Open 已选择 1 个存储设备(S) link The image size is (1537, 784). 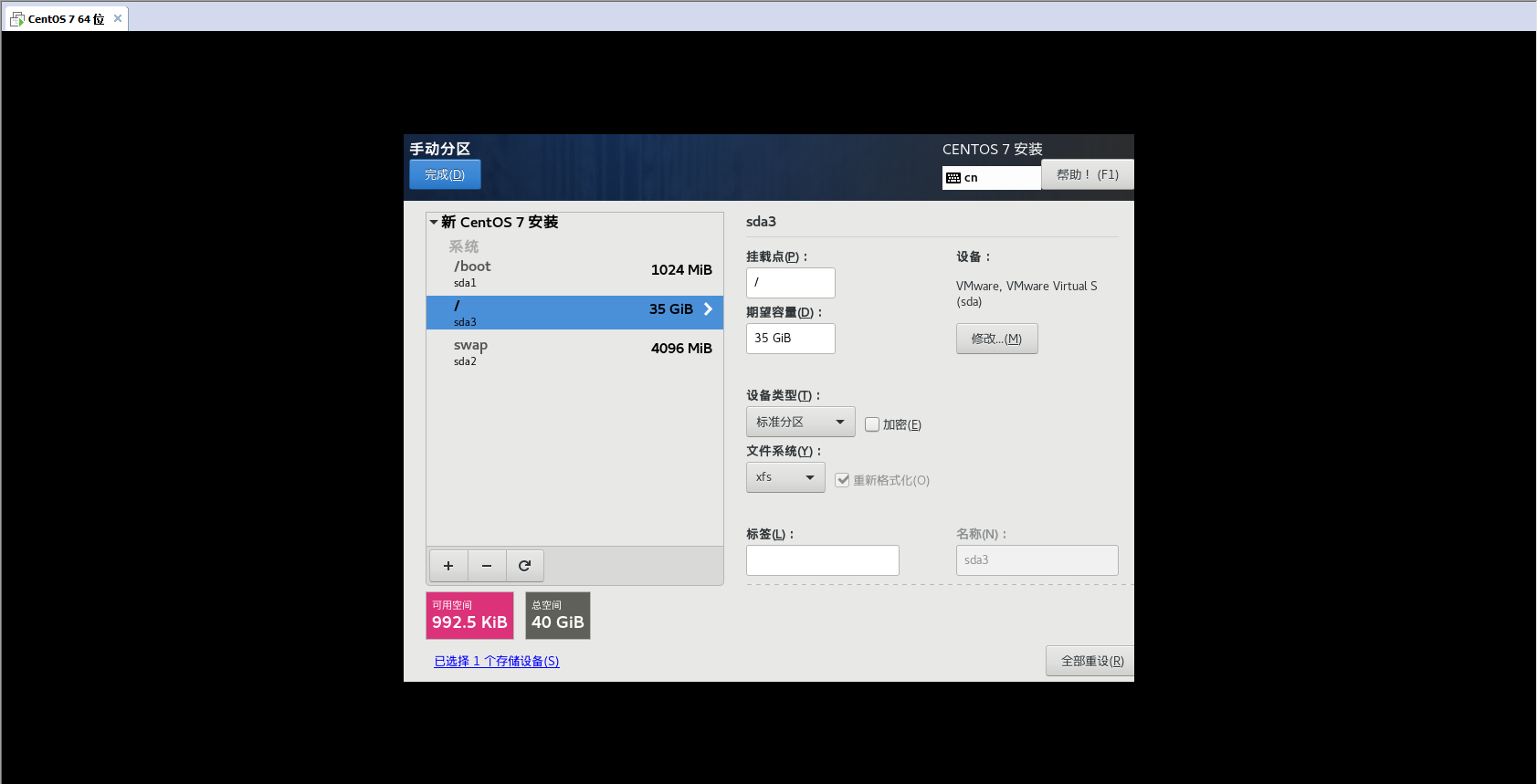(497, 661)
